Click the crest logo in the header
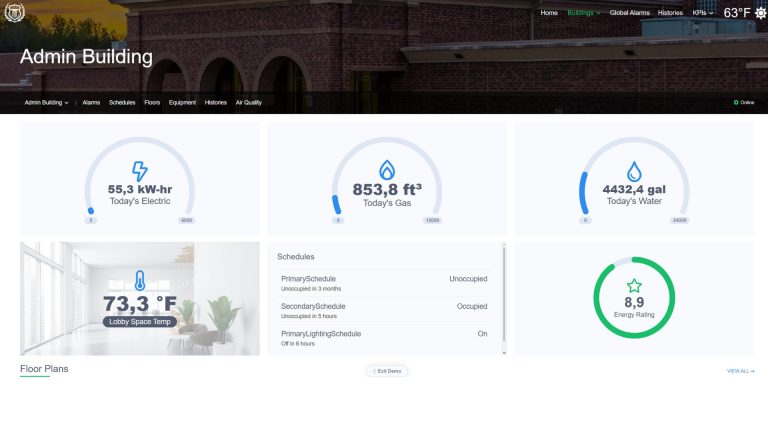Viewport: 768px width, 432px height. pos(14,12)
